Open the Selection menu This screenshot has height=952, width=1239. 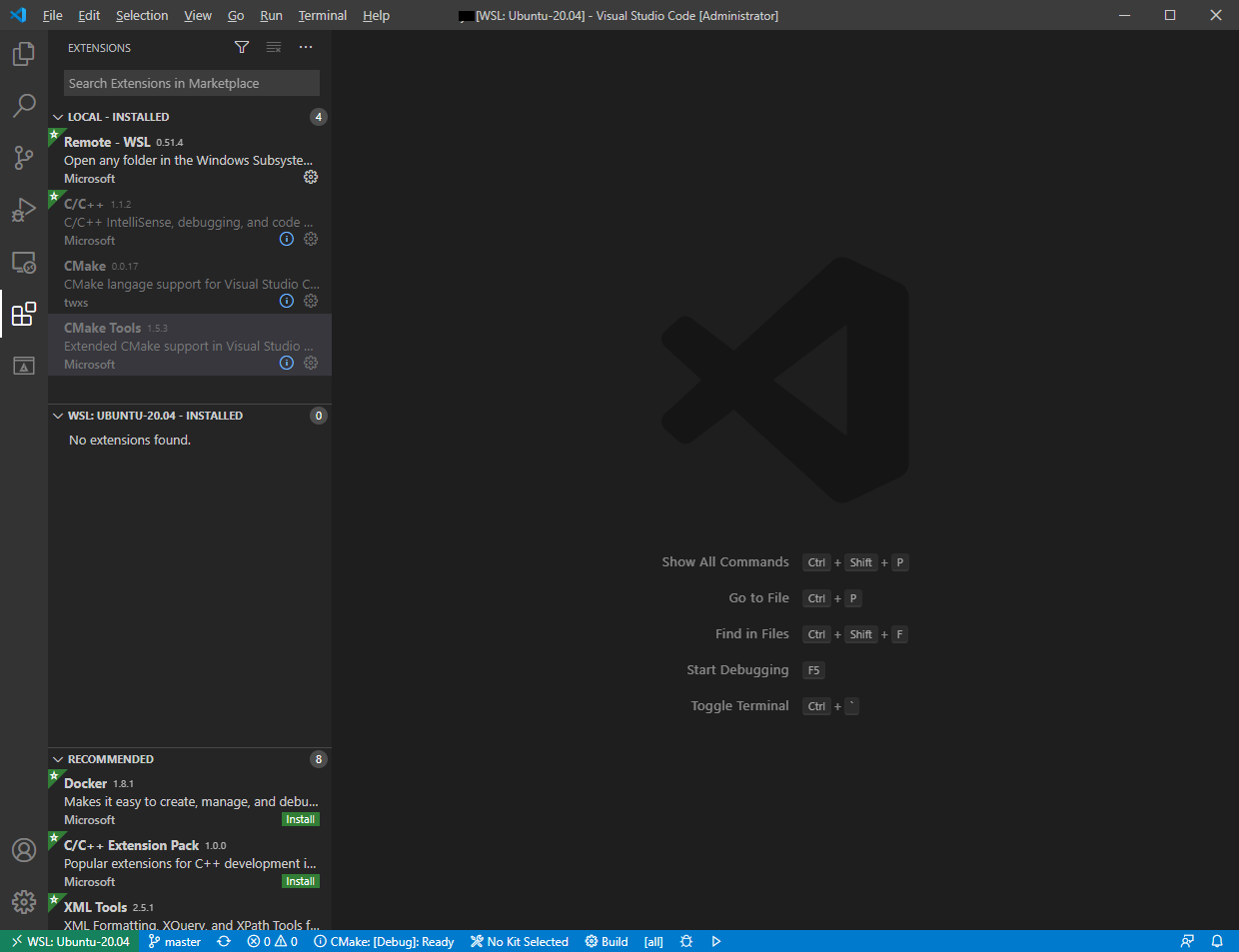coord(142,15)
